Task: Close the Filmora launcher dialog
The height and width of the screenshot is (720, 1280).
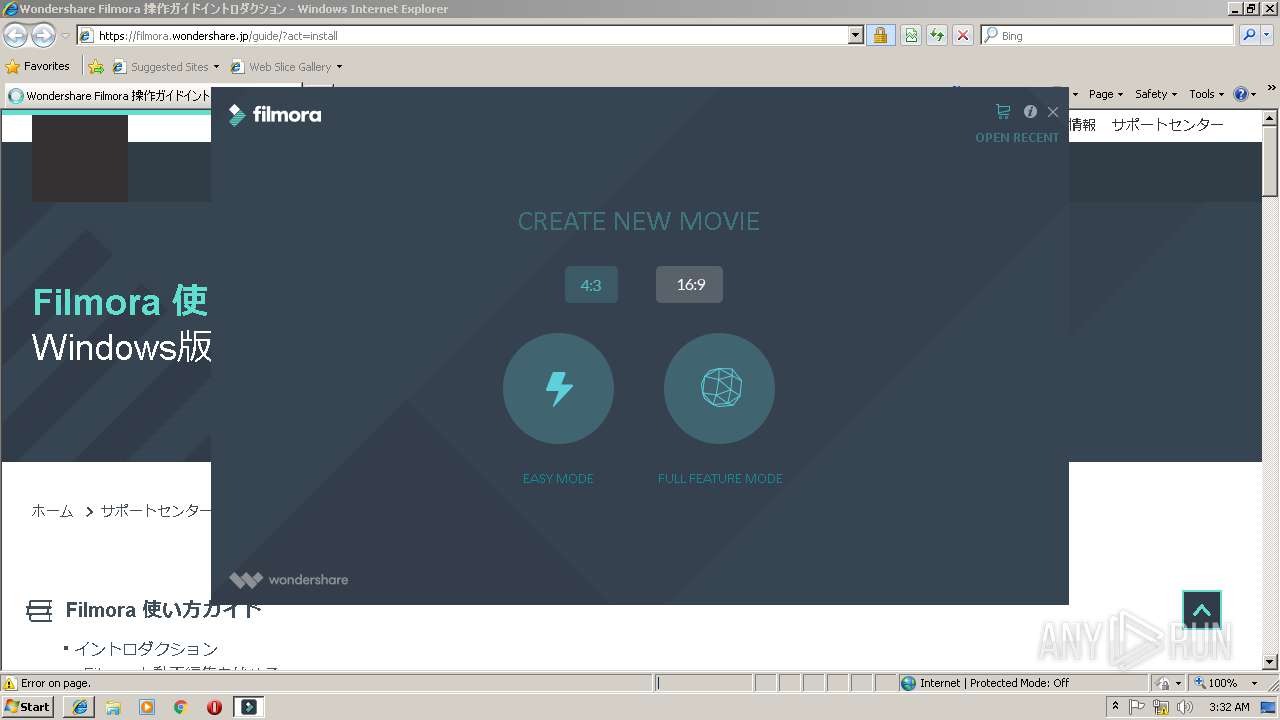Action: tap(1053, 112)
